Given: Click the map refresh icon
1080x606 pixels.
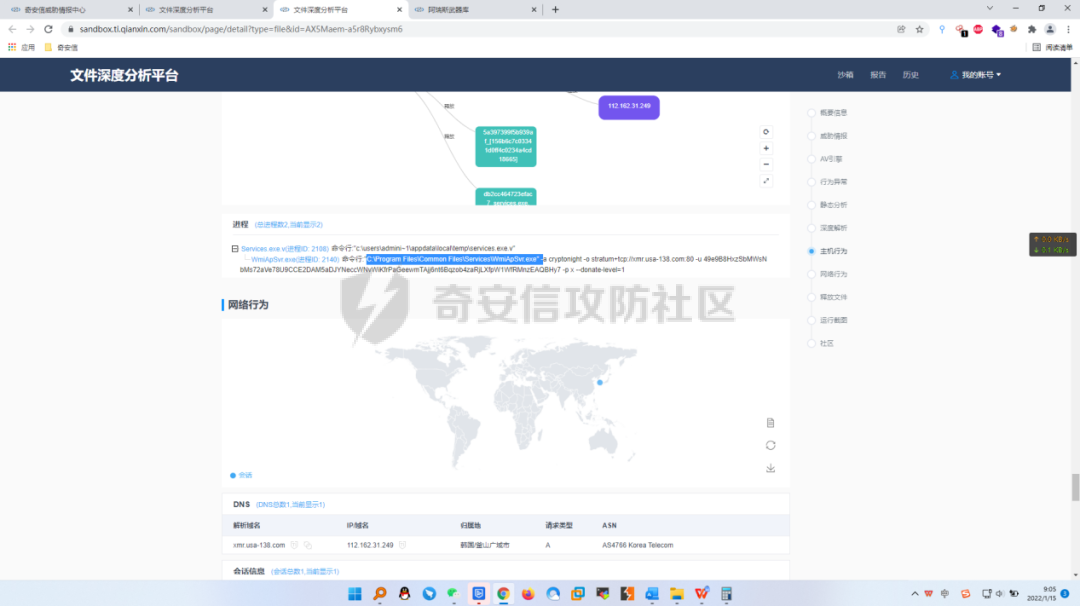Looking at the screenshot, I should coord(770,445).
